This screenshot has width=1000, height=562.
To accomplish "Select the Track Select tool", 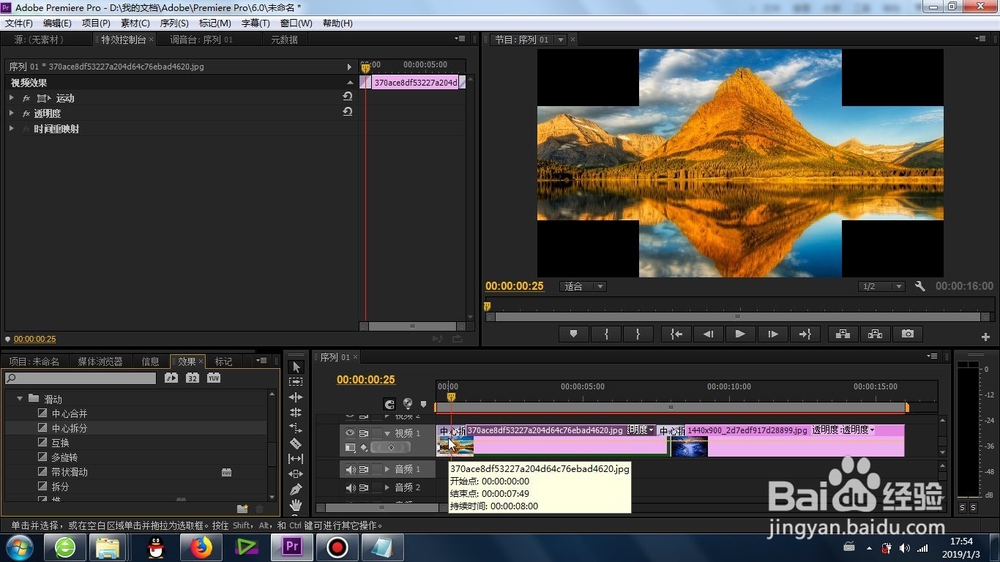I will click(x=296, y=381).
